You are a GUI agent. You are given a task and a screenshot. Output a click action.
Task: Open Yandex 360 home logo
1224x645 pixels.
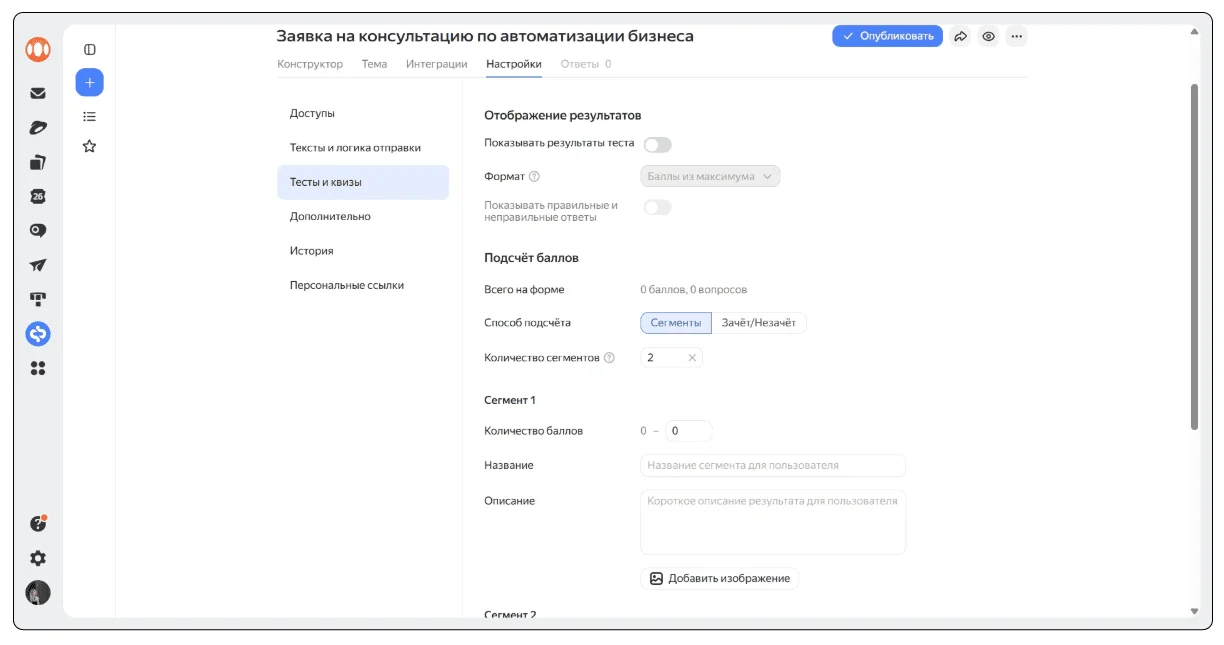[x=38, y=49]
